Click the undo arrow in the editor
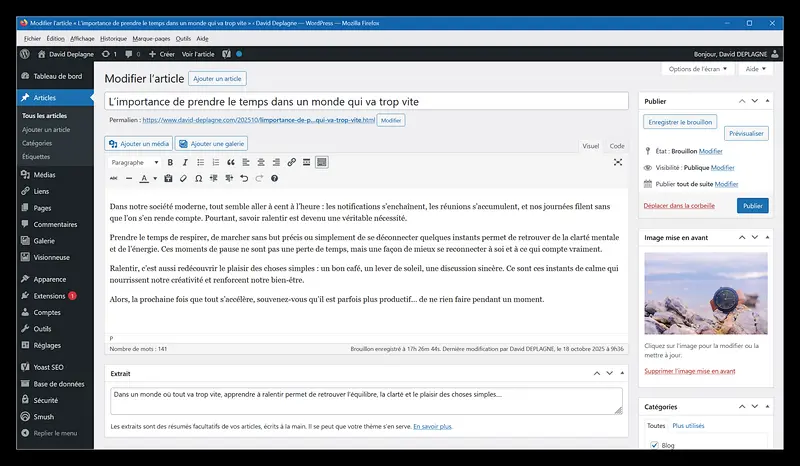The height and width of the screenshot is (466, 800). coord(244,179)
